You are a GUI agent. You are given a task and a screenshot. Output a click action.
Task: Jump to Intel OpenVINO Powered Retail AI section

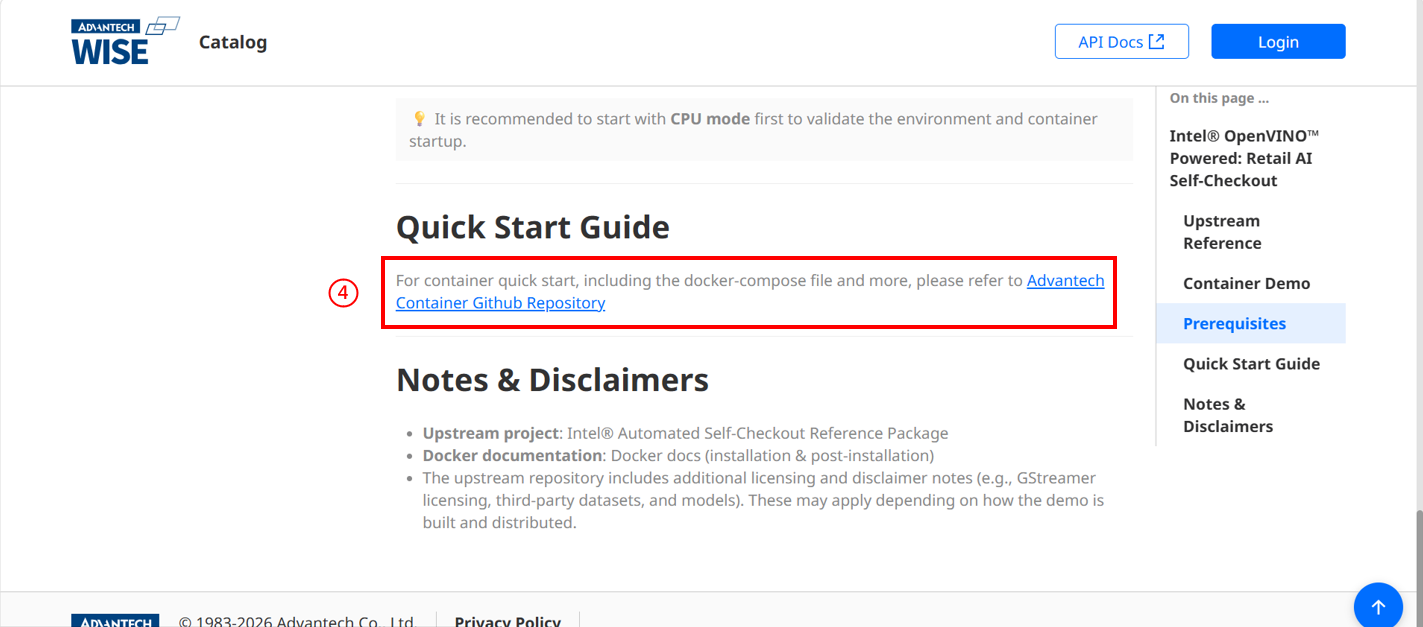pyautogui.click(x=1244, y=158)
